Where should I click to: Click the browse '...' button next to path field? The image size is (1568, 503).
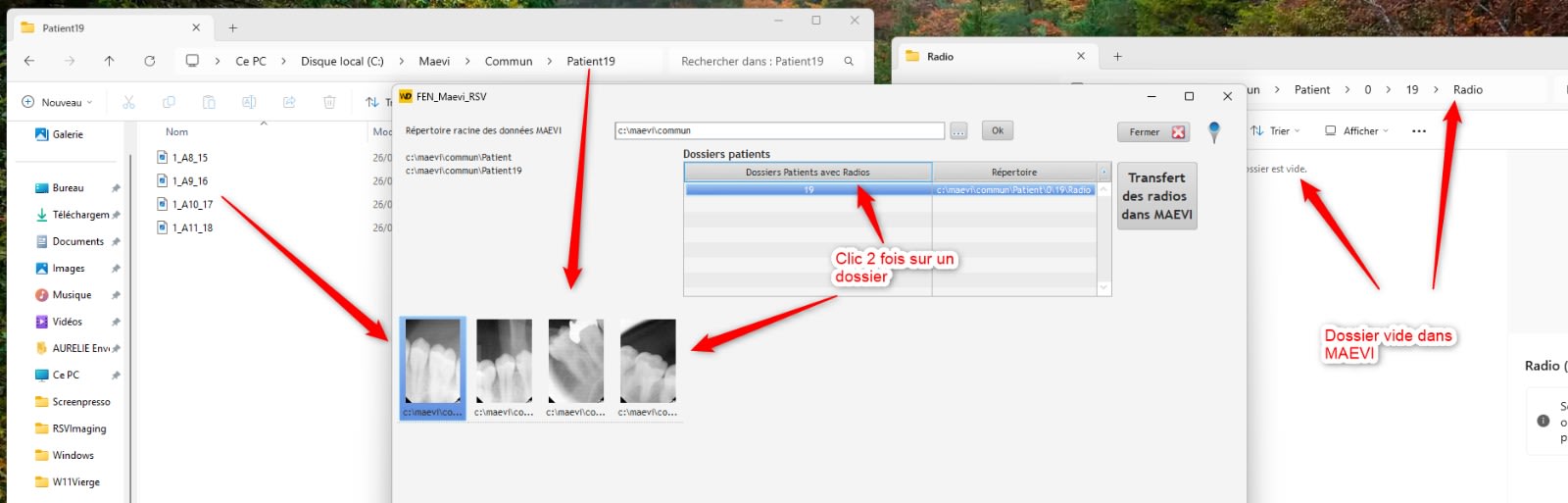click(958, 131)
